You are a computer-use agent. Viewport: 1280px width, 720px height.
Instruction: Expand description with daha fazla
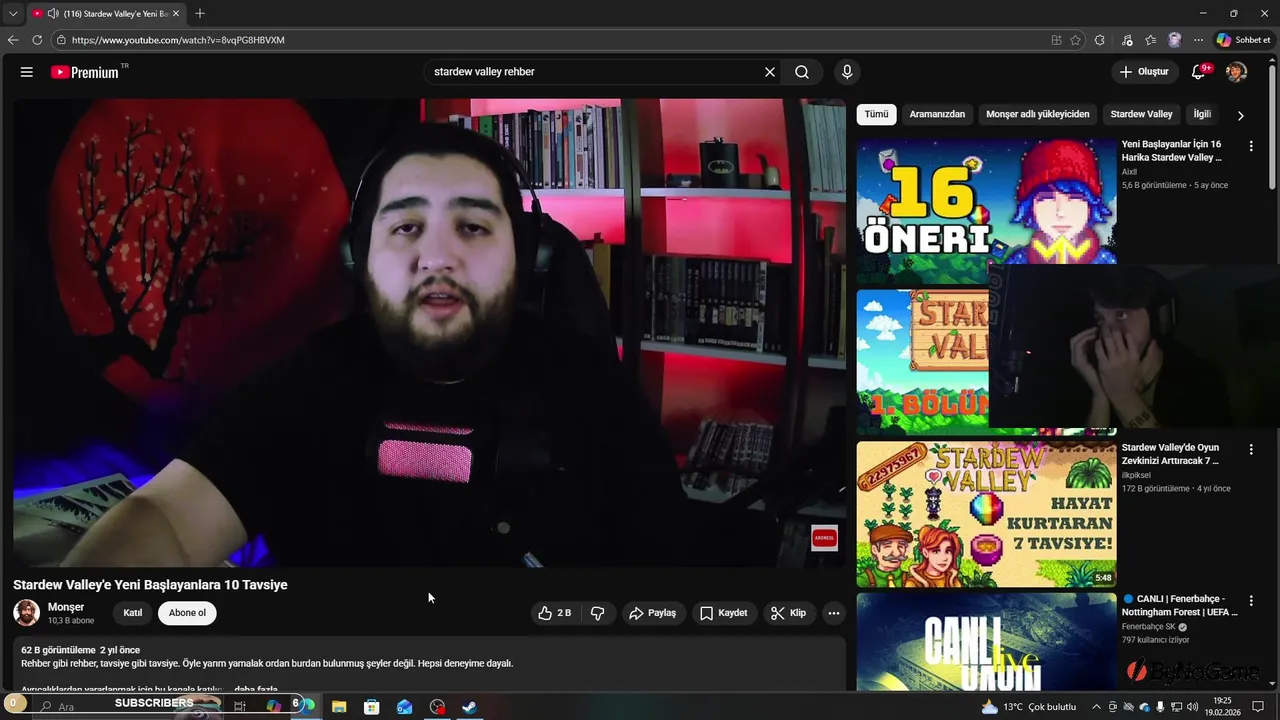coord(256,690)
